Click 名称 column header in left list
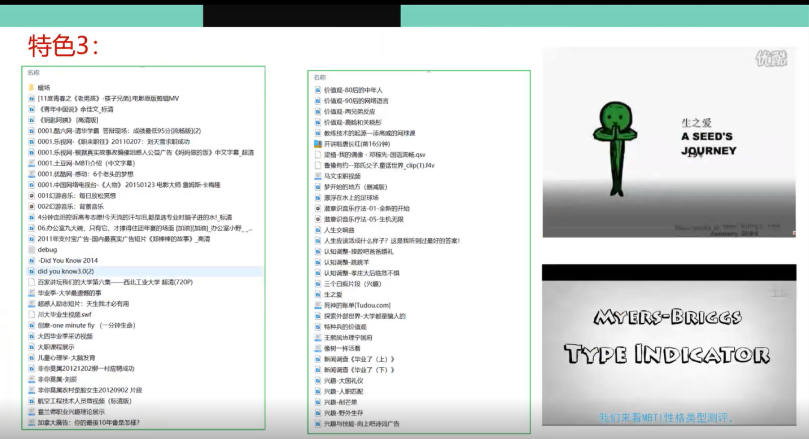The width and height of the screenshot is (809, 439). pos(34,73)
